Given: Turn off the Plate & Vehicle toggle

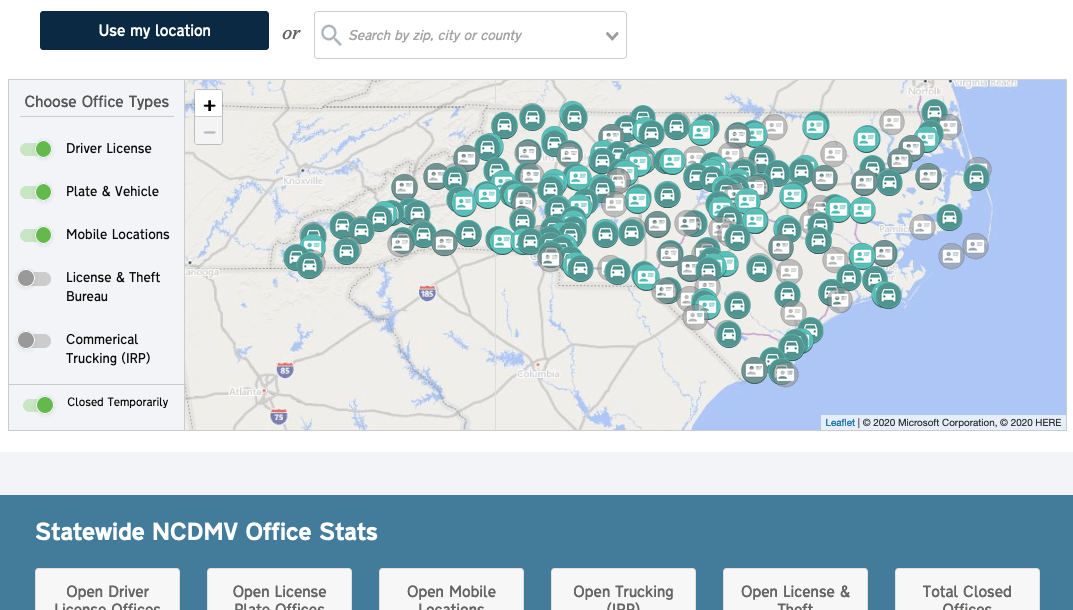Looking at the screenshot, I should pos(36,191).
